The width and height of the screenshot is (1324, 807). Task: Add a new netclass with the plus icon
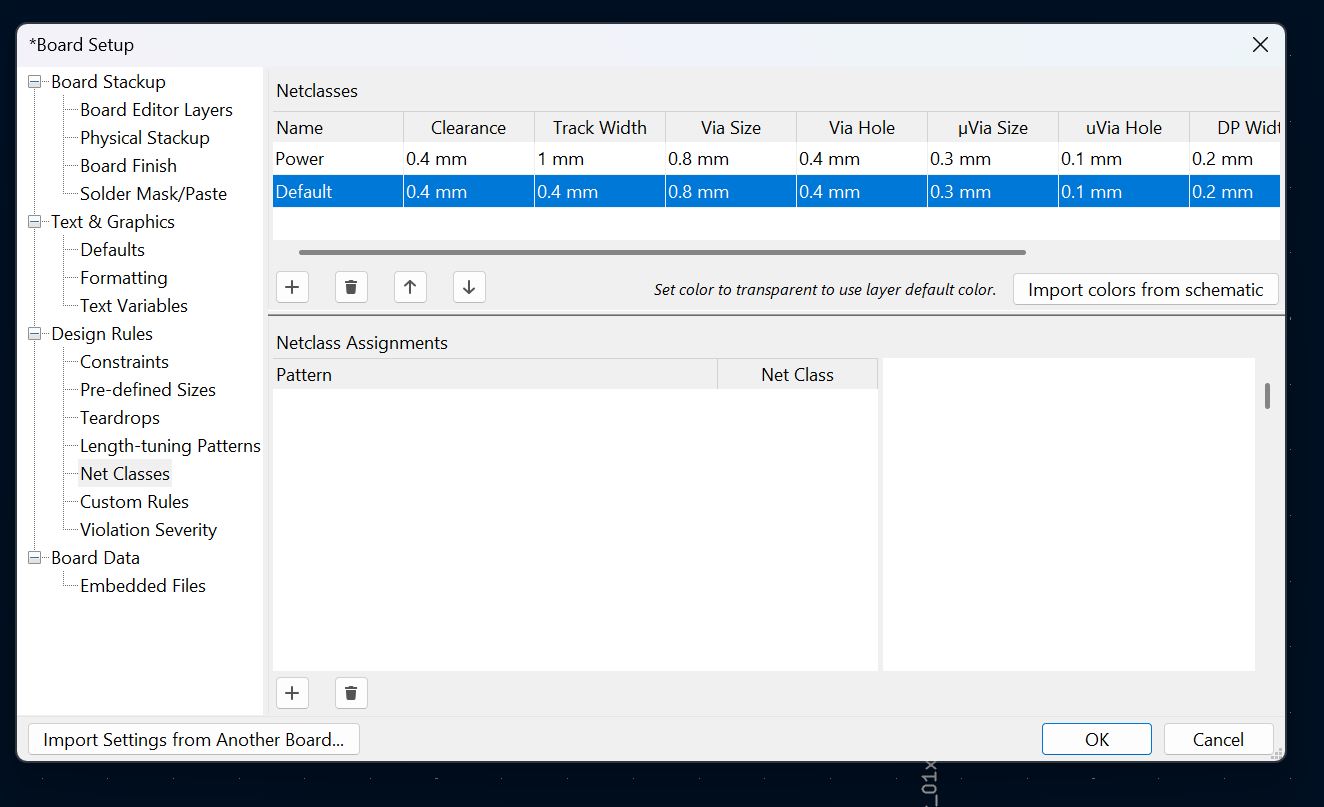point(292,287)
